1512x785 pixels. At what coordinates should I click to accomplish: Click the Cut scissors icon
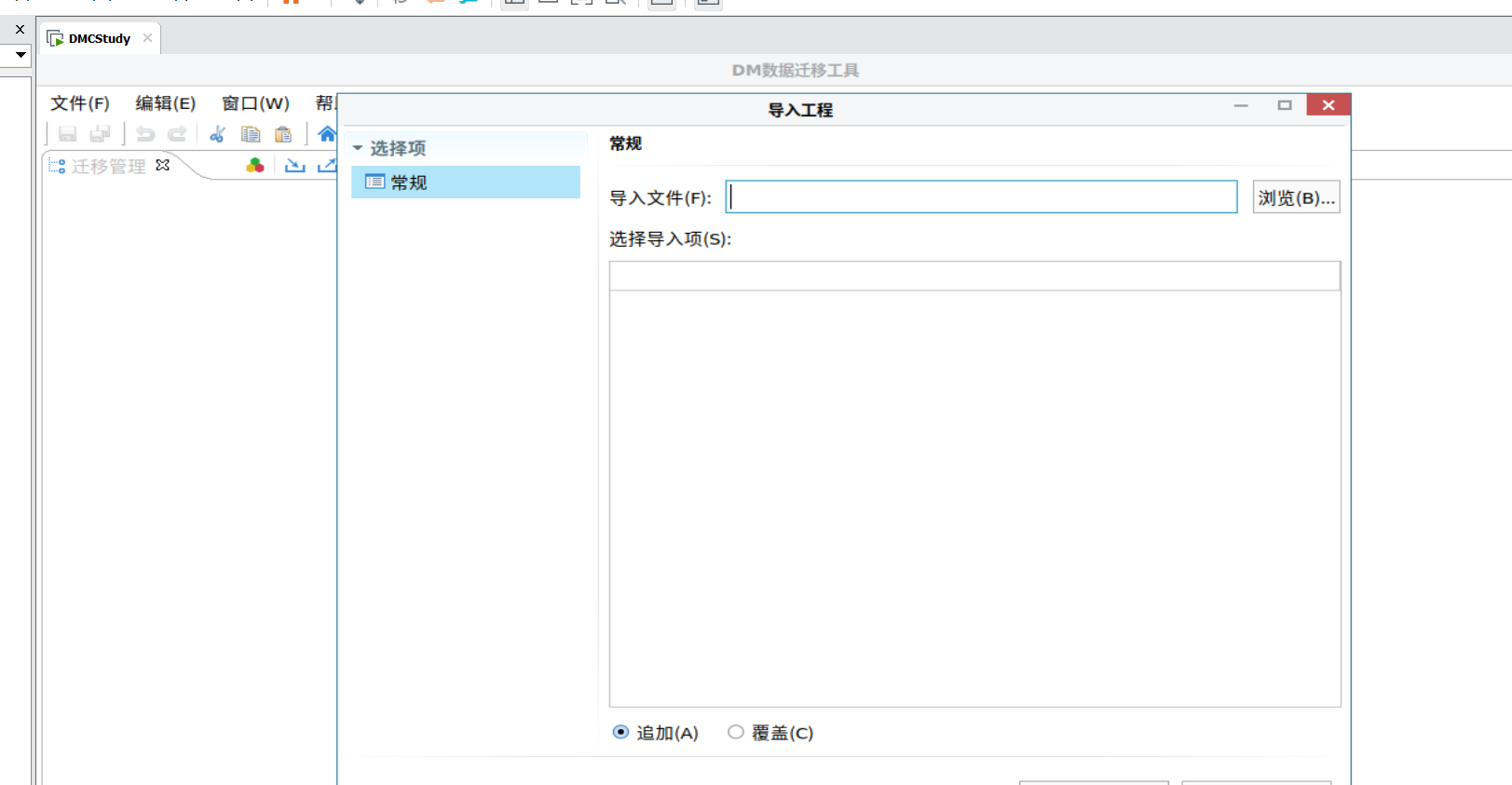217,134
